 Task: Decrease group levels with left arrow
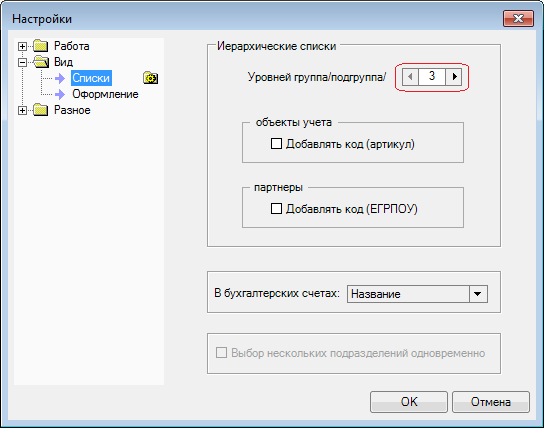410,76
